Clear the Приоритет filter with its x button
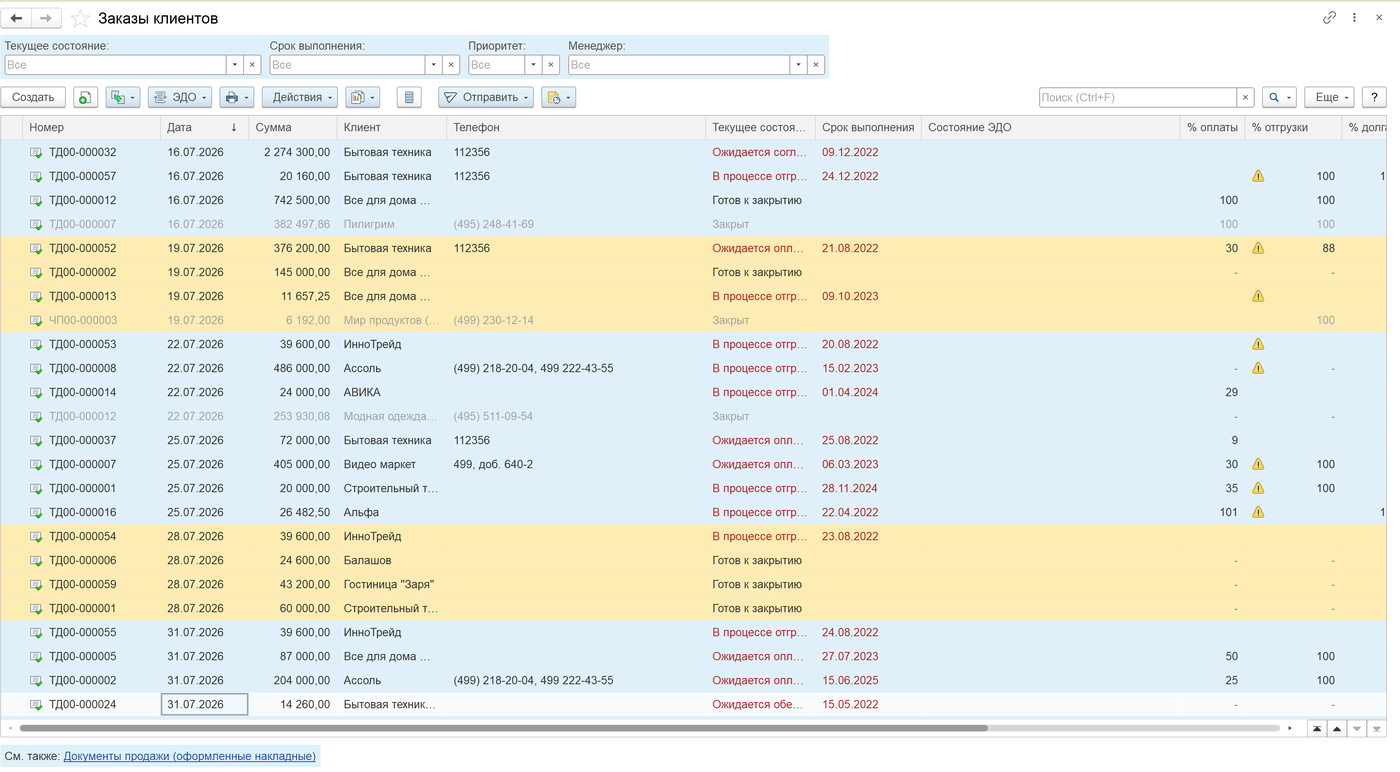The width and height of the screenshot is (1400, 772). pos(552,65)
